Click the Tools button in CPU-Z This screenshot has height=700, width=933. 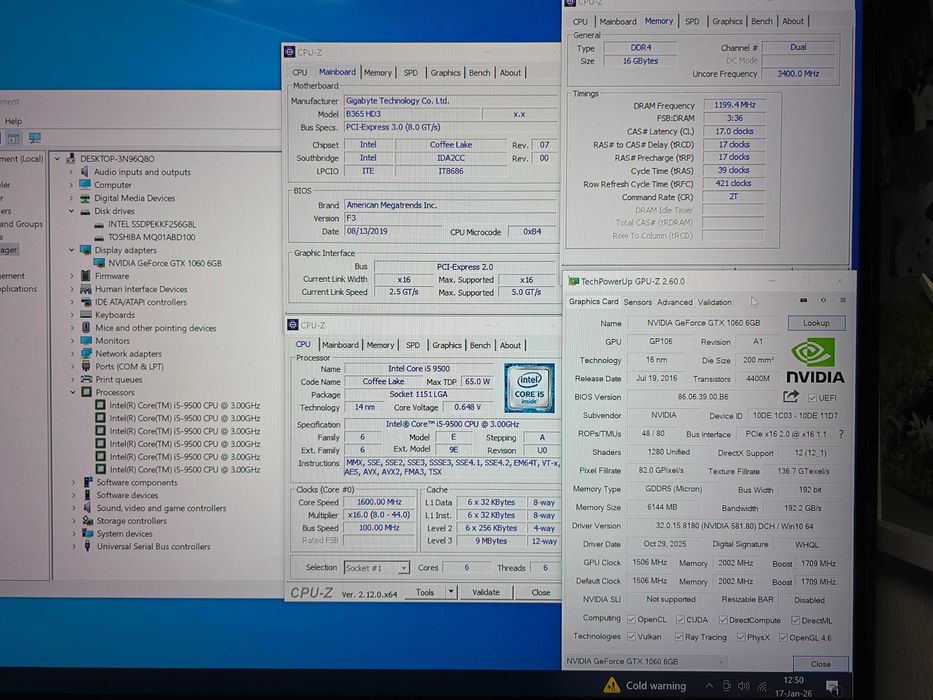pyautogui.click(x=425, y=592)
